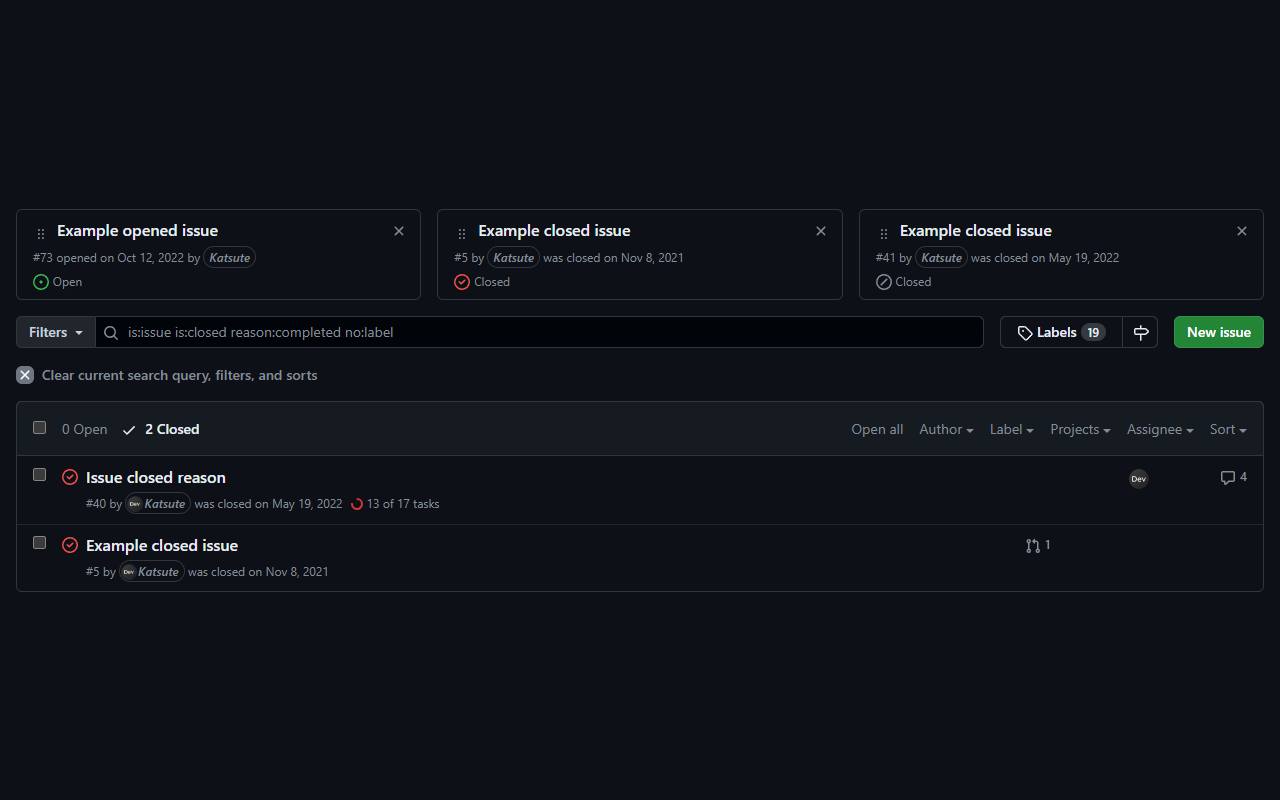Open pinned Example closed issue #5 title
The height and width of the screenshot is (800, 1280).
tap(554, 231)
